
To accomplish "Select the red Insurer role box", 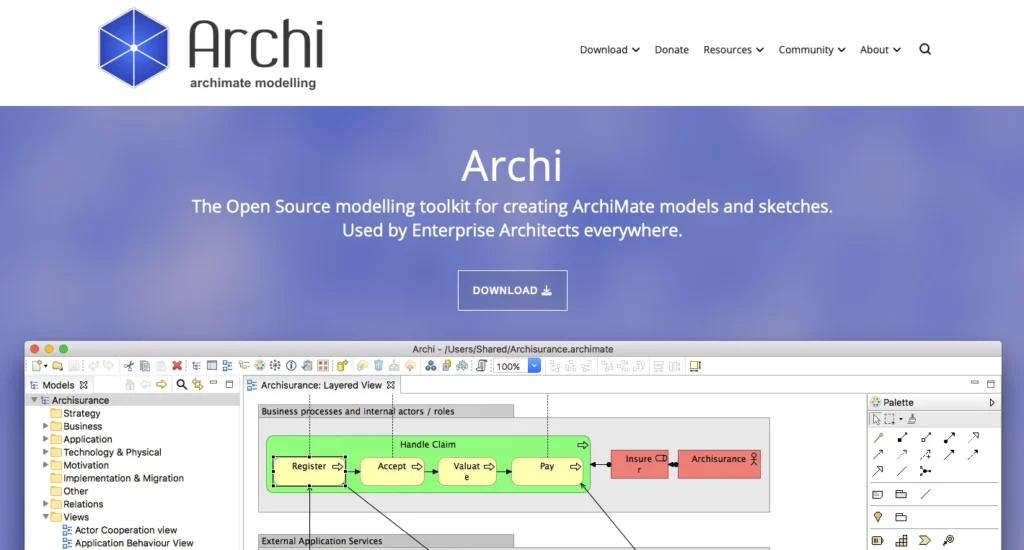I will point(639,464).
